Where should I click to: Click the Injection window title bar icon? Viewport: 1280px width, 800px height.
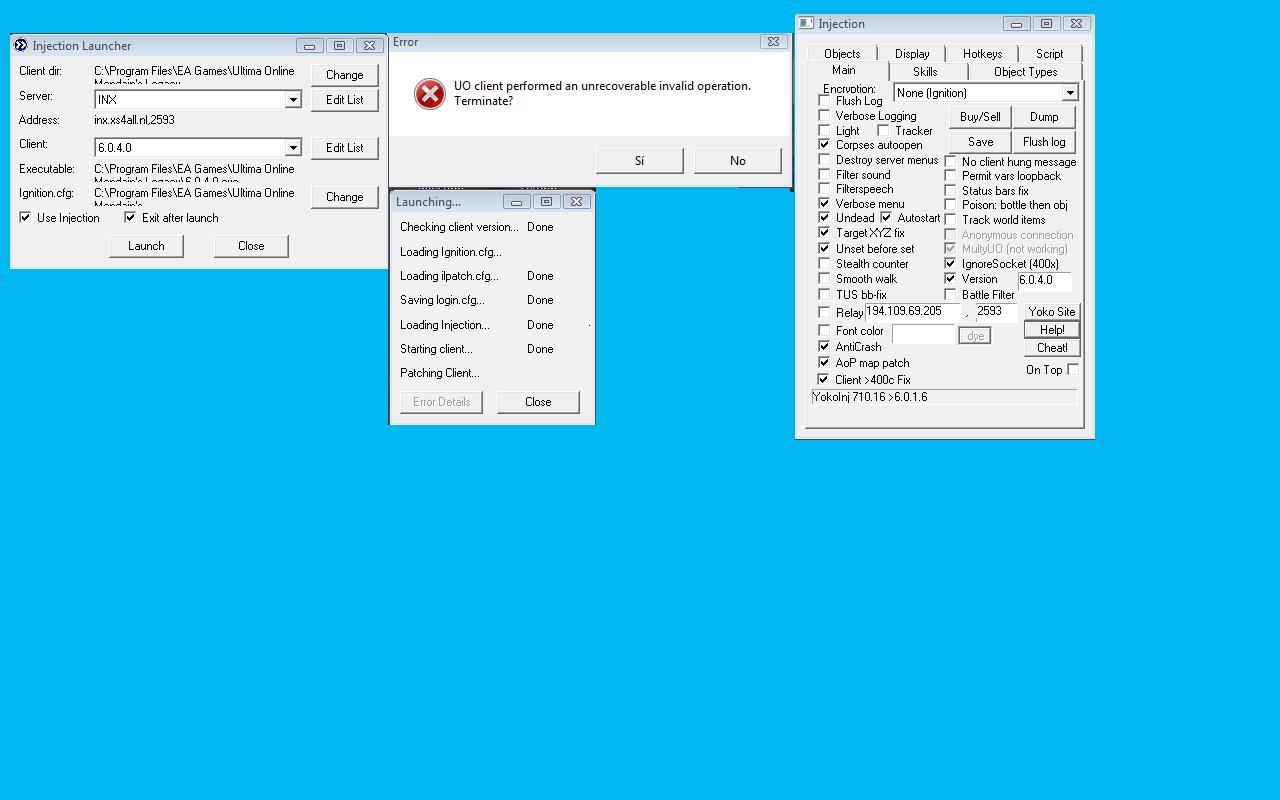[x=806, y=24]
